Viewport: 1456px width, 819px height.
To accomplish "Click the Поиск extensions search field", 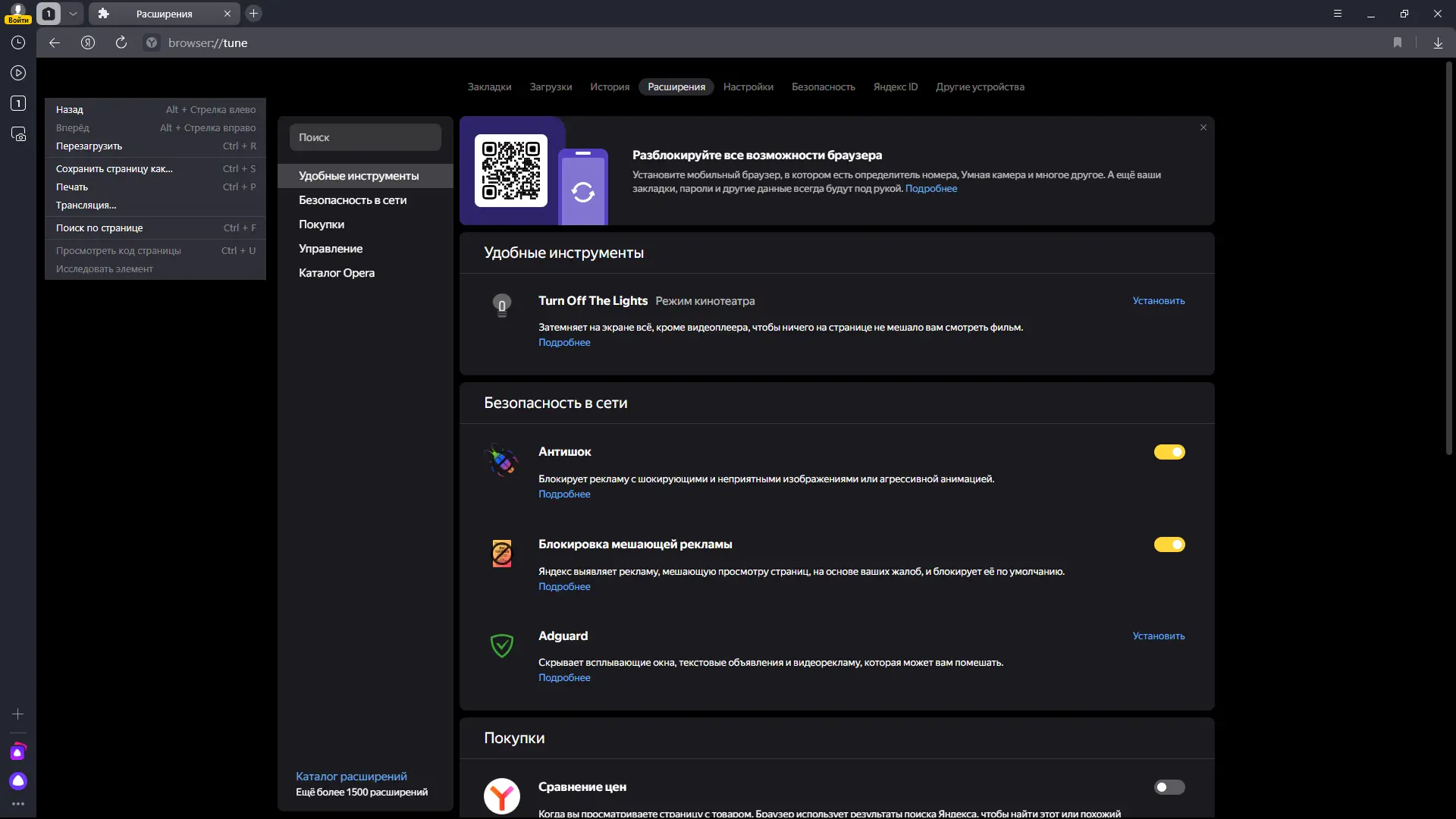I will (x=365, y=138).
